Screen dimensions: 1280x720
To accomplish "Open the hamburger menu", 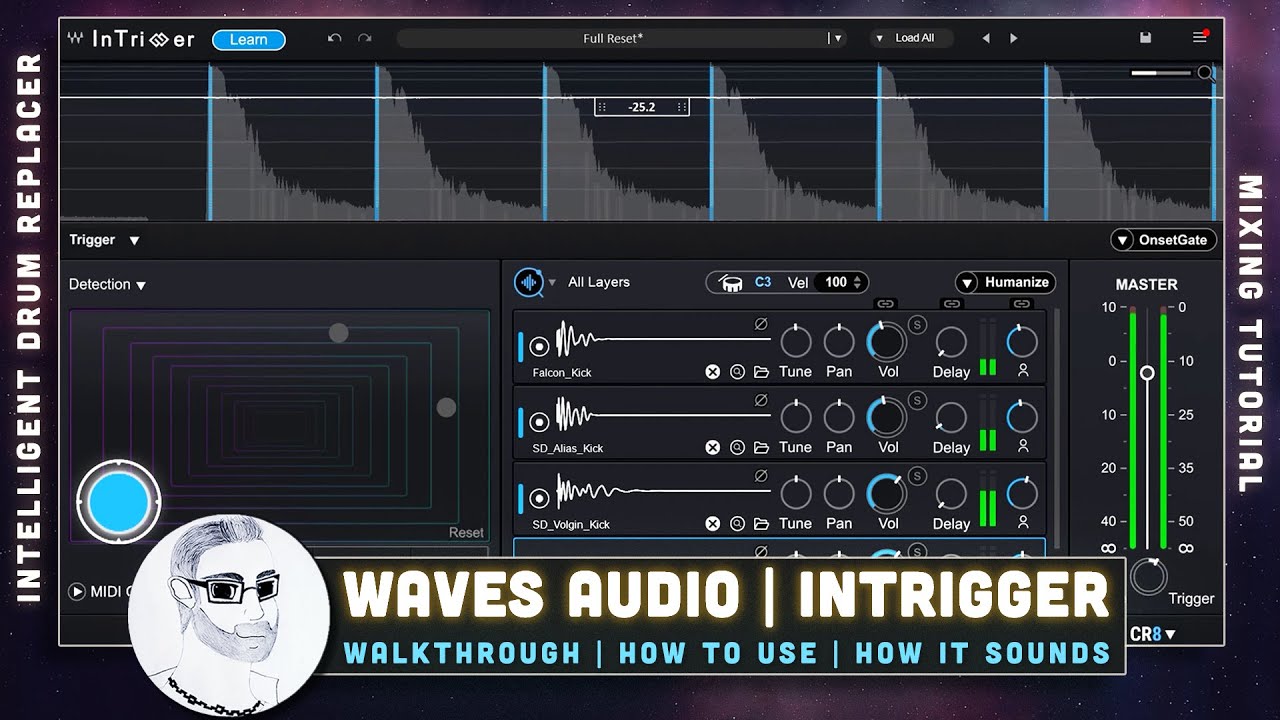I will tap(1200, 38).
